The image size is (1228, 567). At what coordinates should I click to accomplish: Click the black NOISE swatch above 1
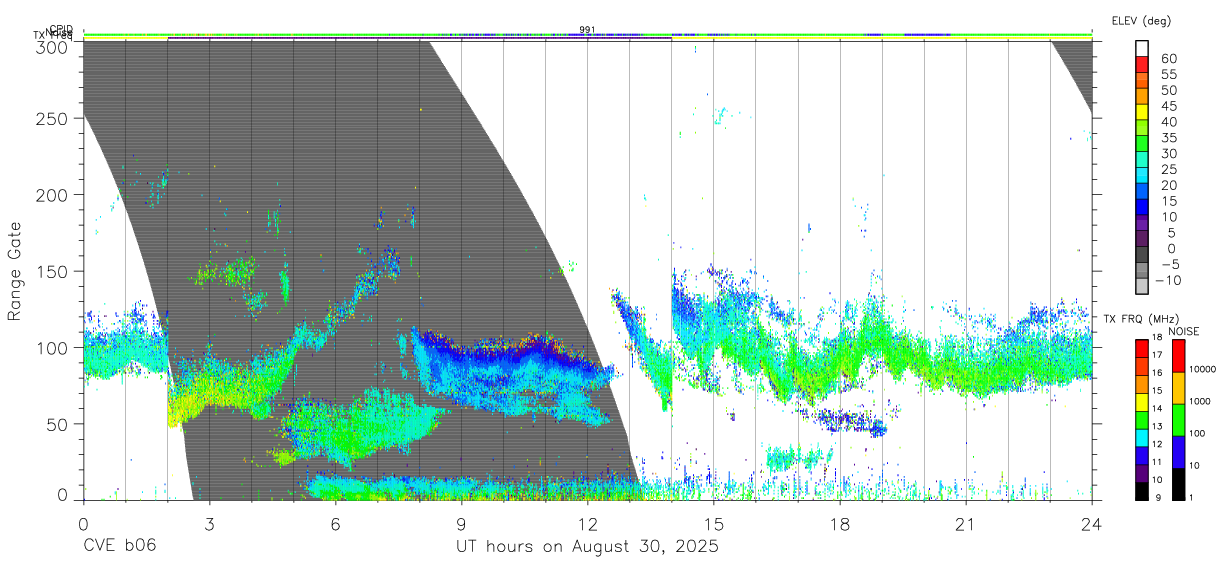coord(1178,484)
